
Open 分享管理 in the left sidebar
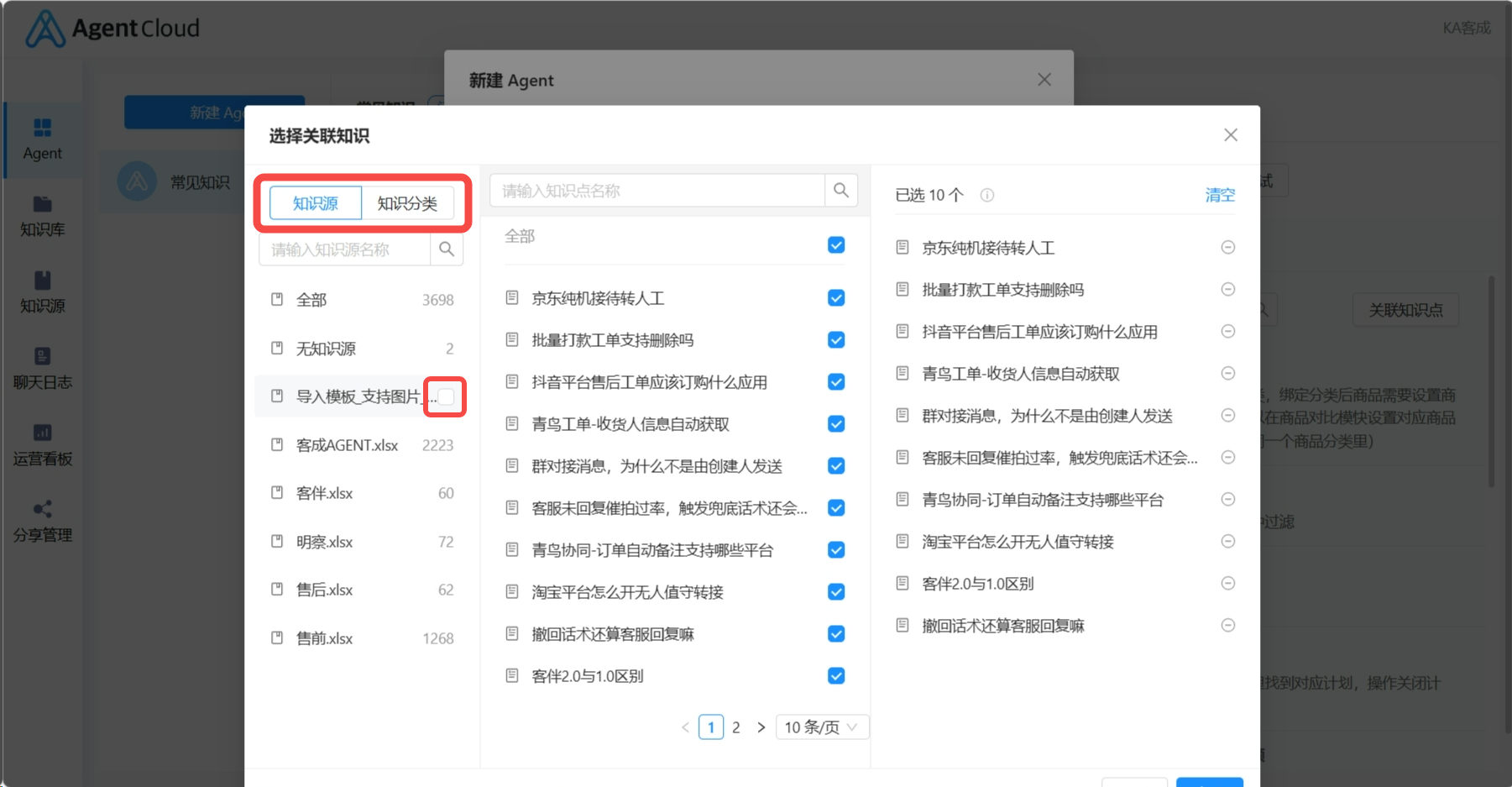point(42,522)
